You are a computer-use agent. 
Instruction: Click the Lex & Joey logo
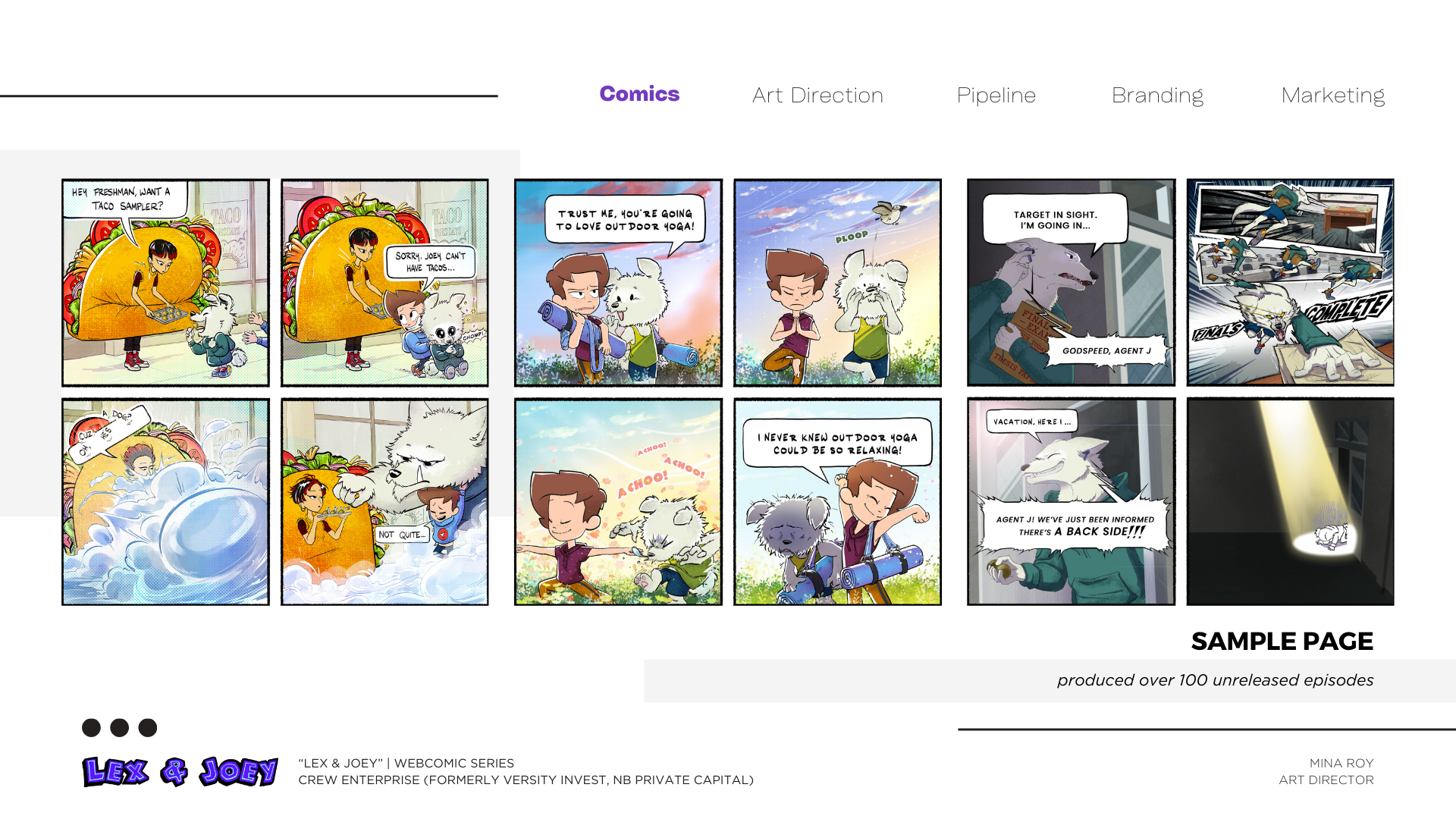tap(180, 771)
